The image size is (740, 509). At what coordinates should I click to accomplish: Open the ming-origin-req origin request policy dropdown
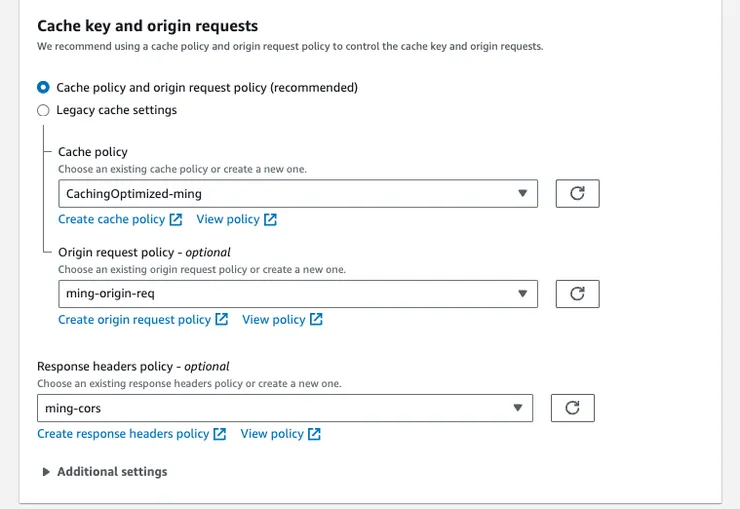tap(298, 293)
